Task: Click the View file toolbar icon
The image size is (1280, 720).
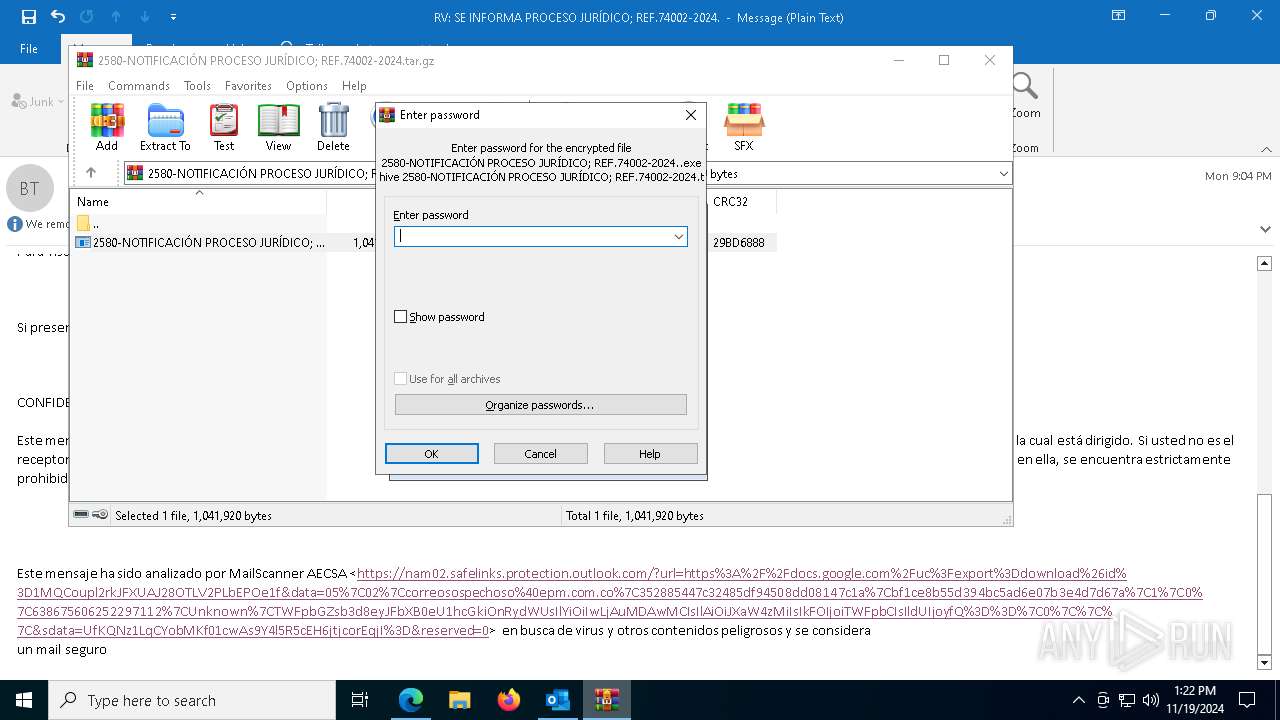Action: point(278,127)
